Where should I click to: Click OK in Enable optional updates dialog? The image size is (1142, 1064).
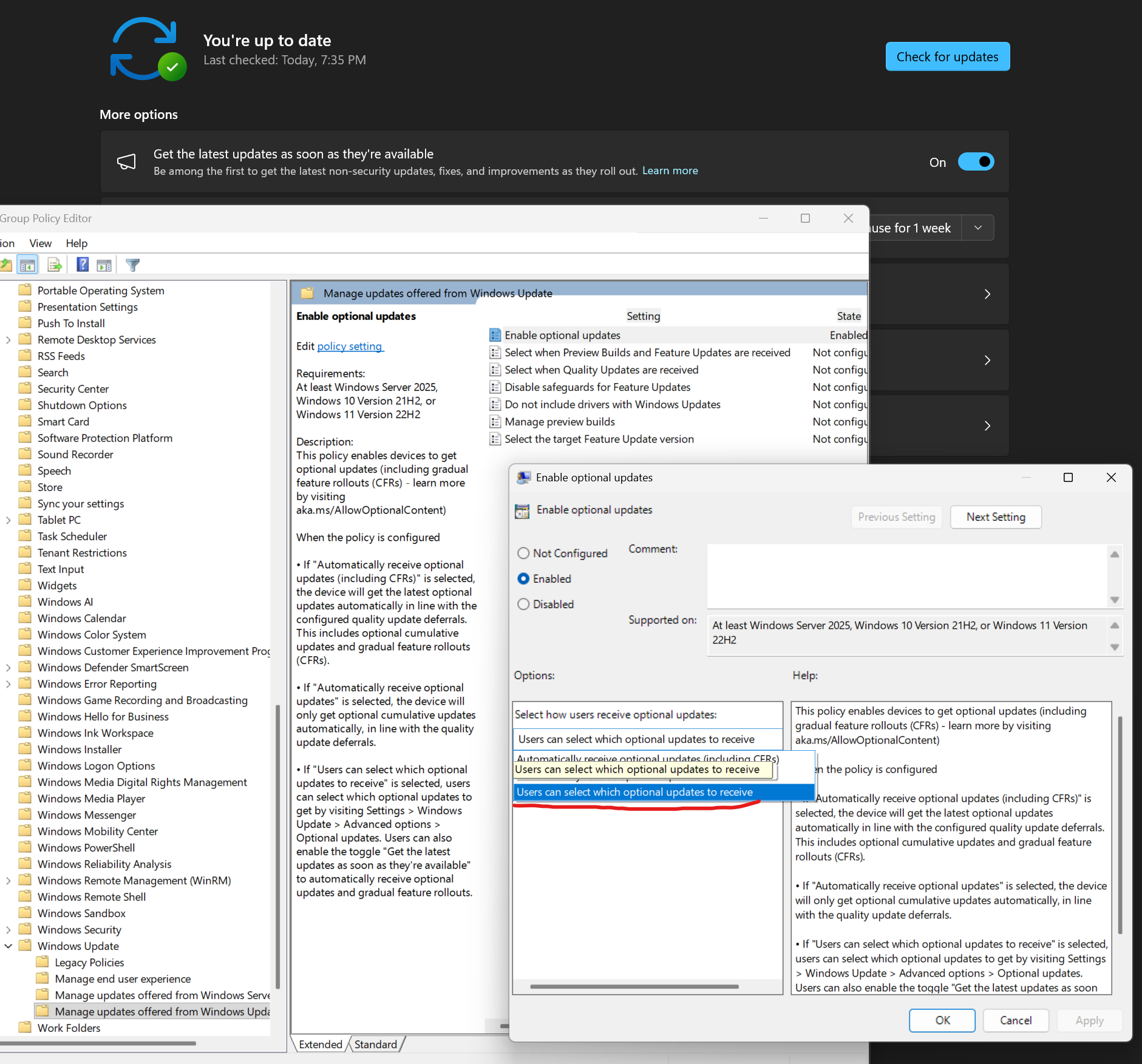click(x=942, y=1020)
